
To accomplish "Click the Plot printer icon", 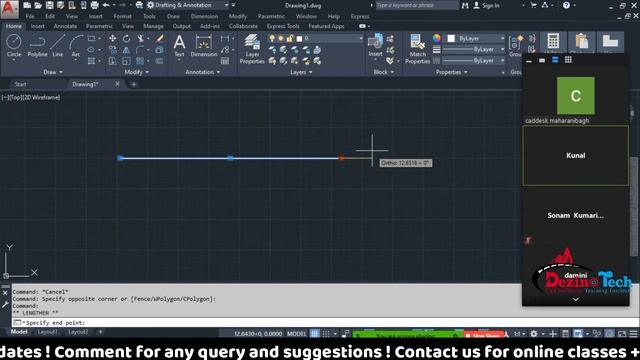I will (94, 5).
